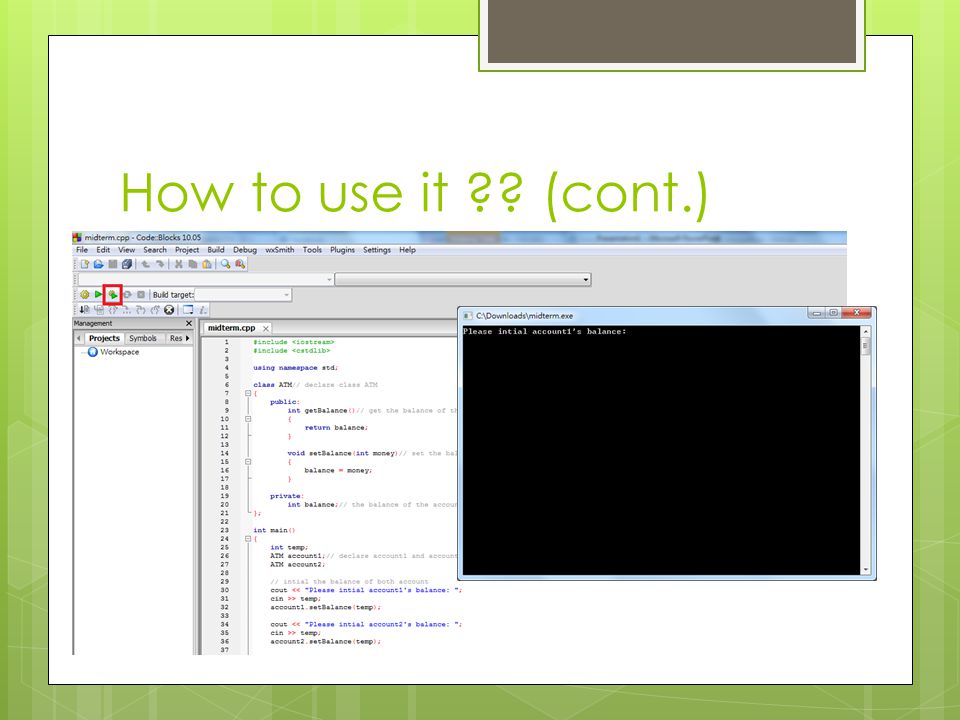Switch to the Projects tab

(x=104, y=338)
